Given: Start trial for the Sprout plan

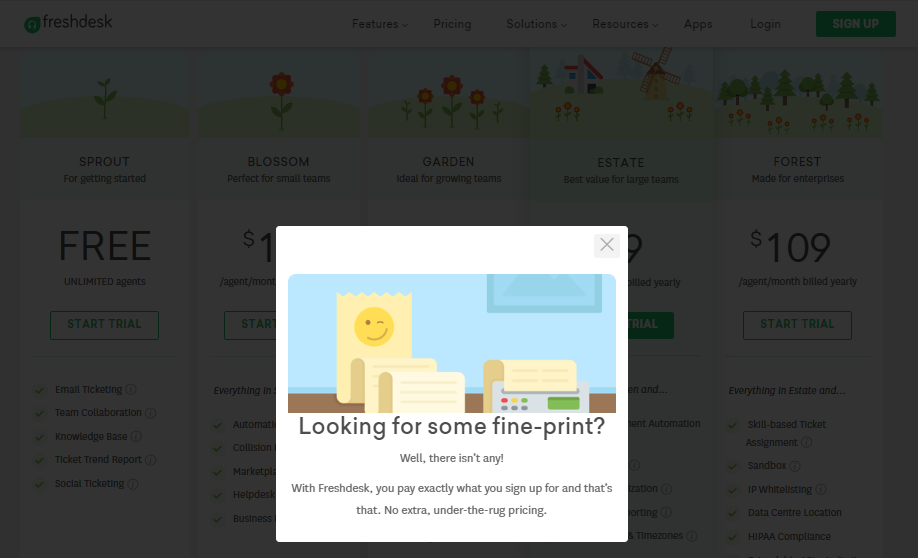Looking at the screenshot, I should tap(104, 325).
